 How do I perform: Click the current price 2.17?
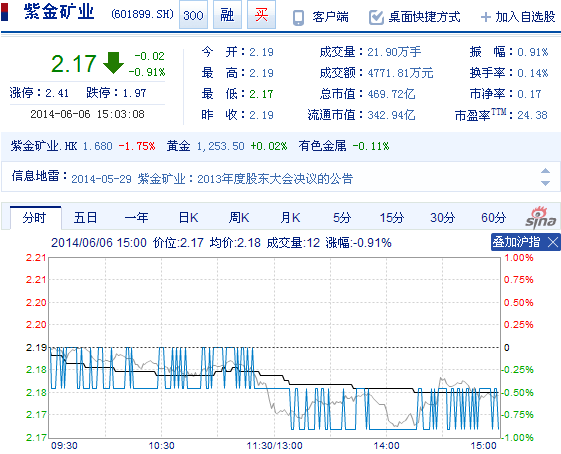(74, 64)
